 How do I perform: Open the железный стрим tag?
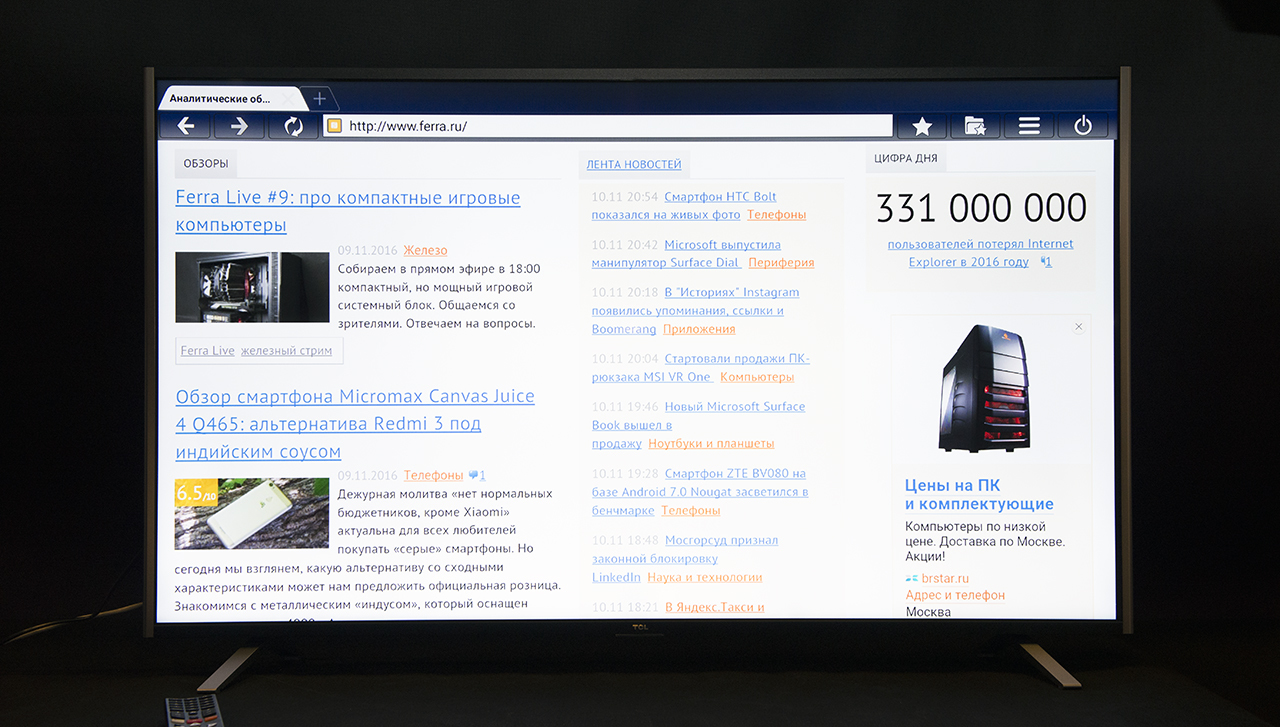coord(287,351)
